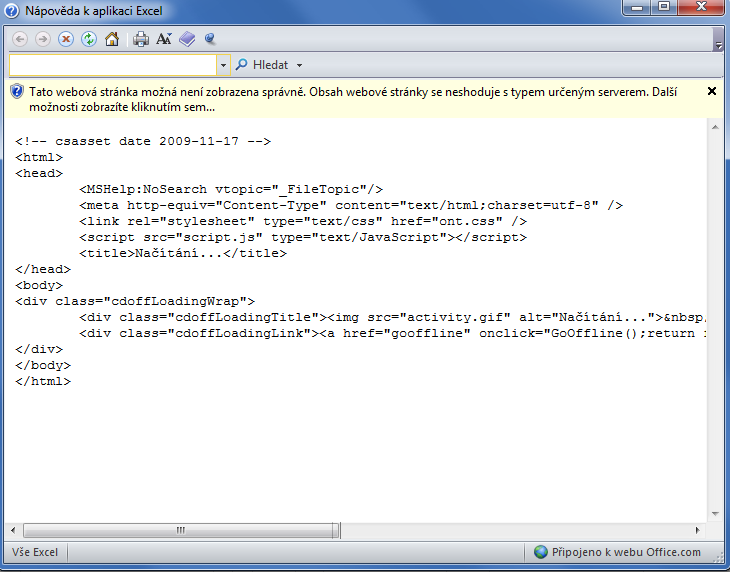Screen dimensions: 730x572
Task: Click the title Načítání... line
Action: pos(183,253)
